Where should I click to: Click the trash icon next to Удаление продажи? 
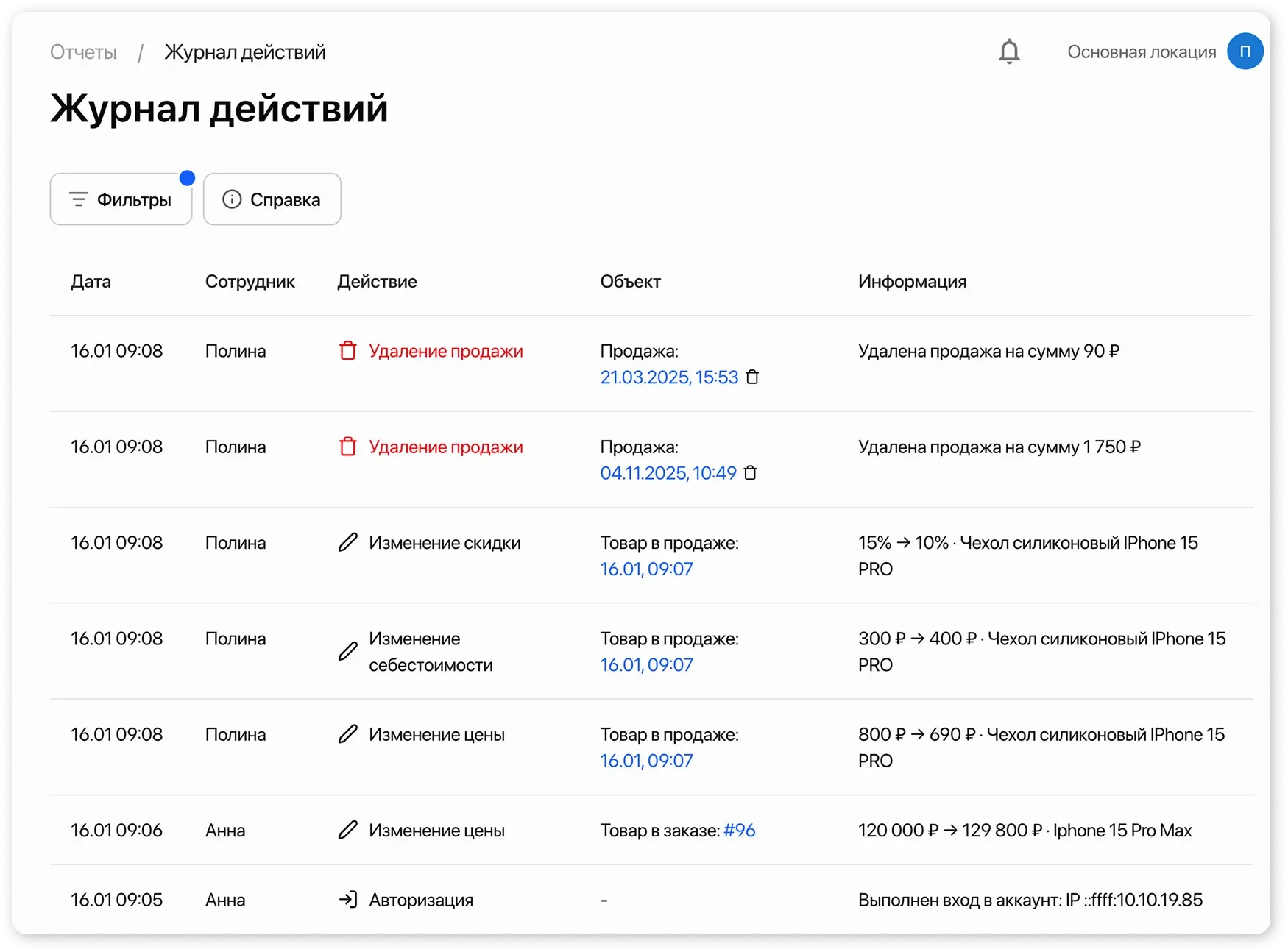[348, 351]
